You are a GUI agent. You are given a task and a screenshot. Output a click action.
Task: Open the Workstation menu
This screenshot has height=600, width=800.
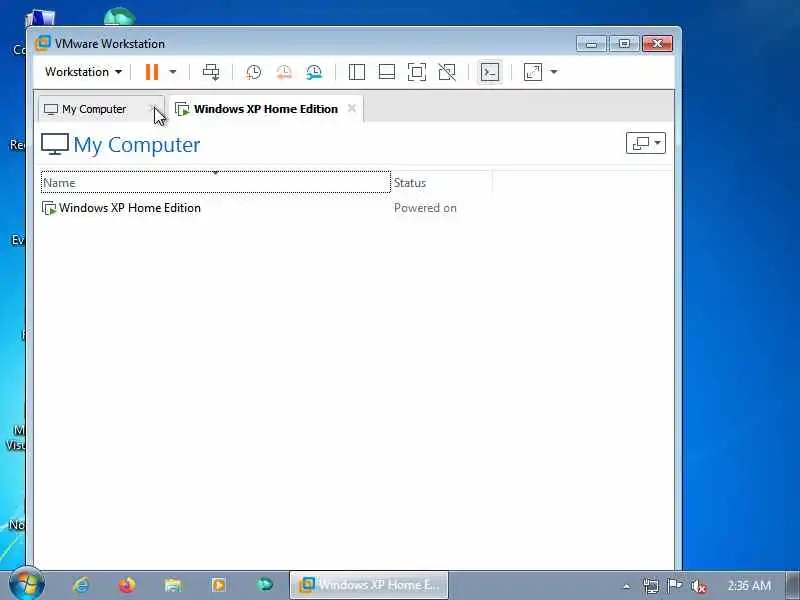pyautogui.click(x=83, y=72)
